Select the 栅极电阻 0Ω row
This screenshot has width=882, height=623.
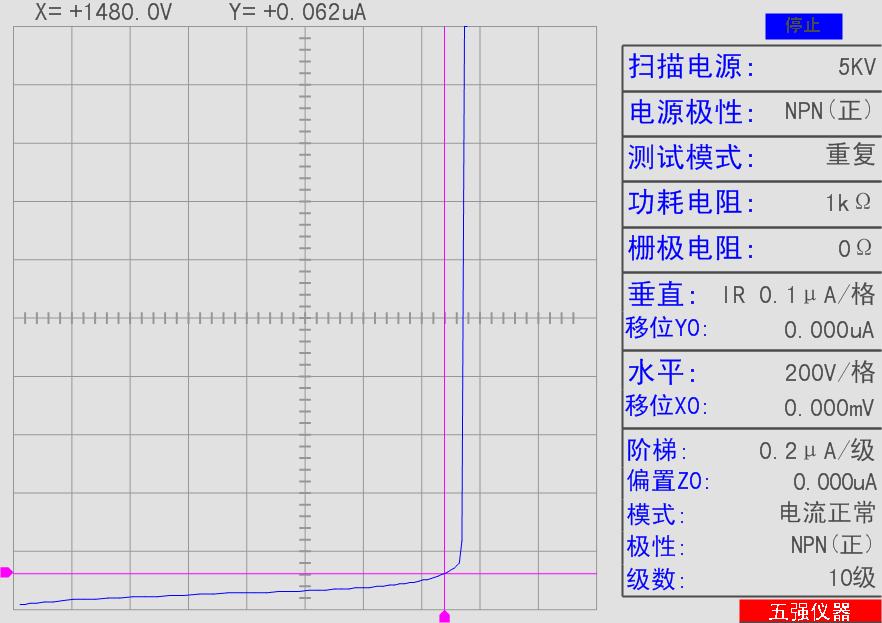coord(751,247)
